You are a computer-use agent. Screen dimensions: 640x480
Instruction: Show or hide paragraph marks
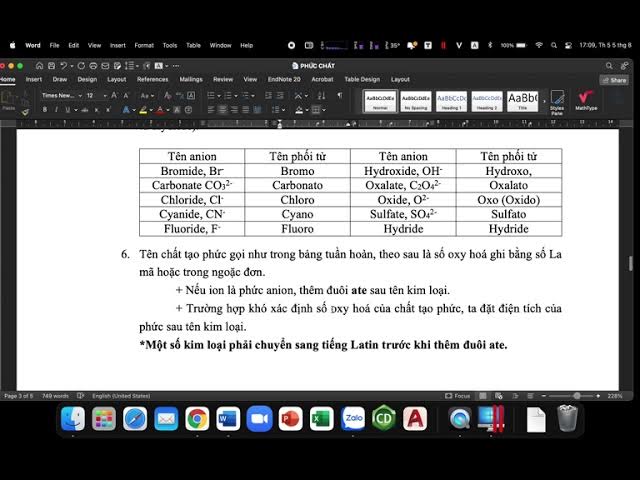coord(340,96)
